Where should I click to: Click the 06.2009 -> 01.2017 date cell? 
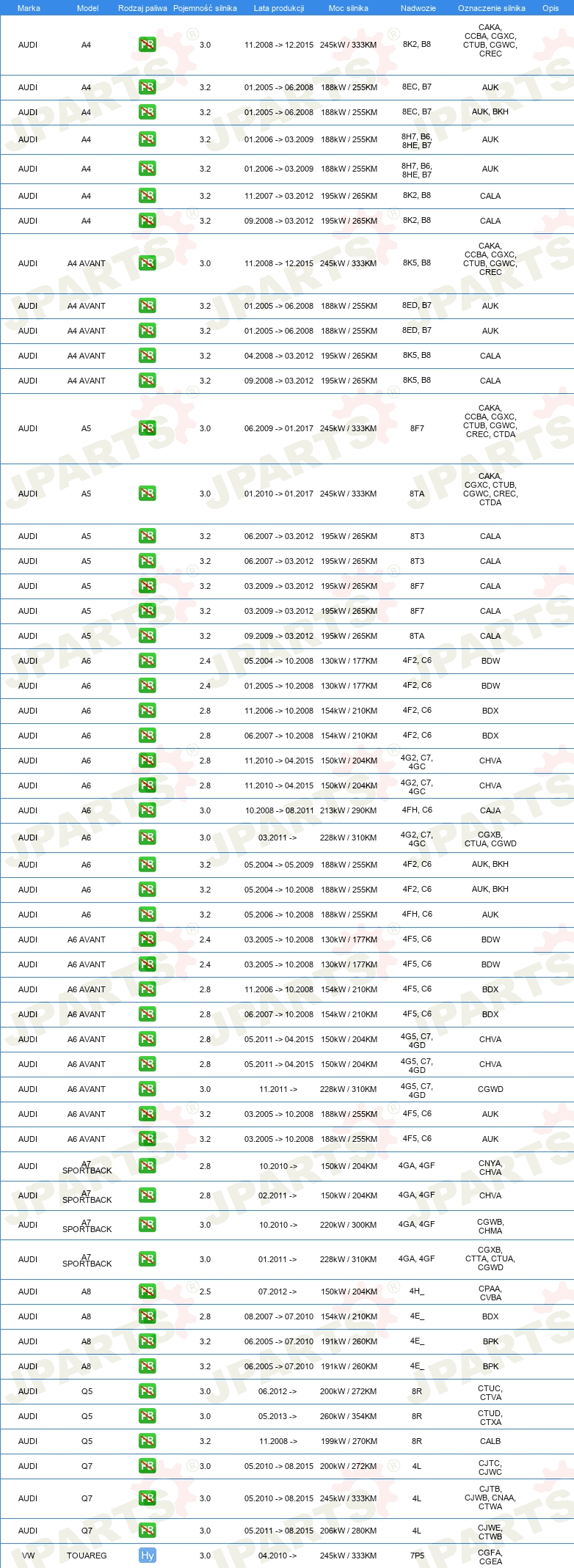(x=279, y=428)
